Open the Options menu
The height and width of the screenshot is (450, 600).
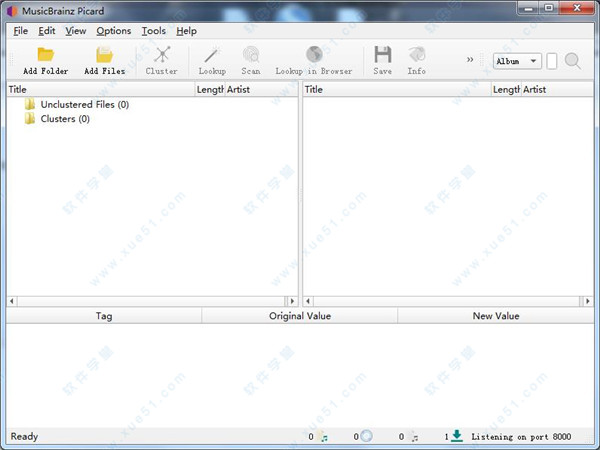[114, 31]
